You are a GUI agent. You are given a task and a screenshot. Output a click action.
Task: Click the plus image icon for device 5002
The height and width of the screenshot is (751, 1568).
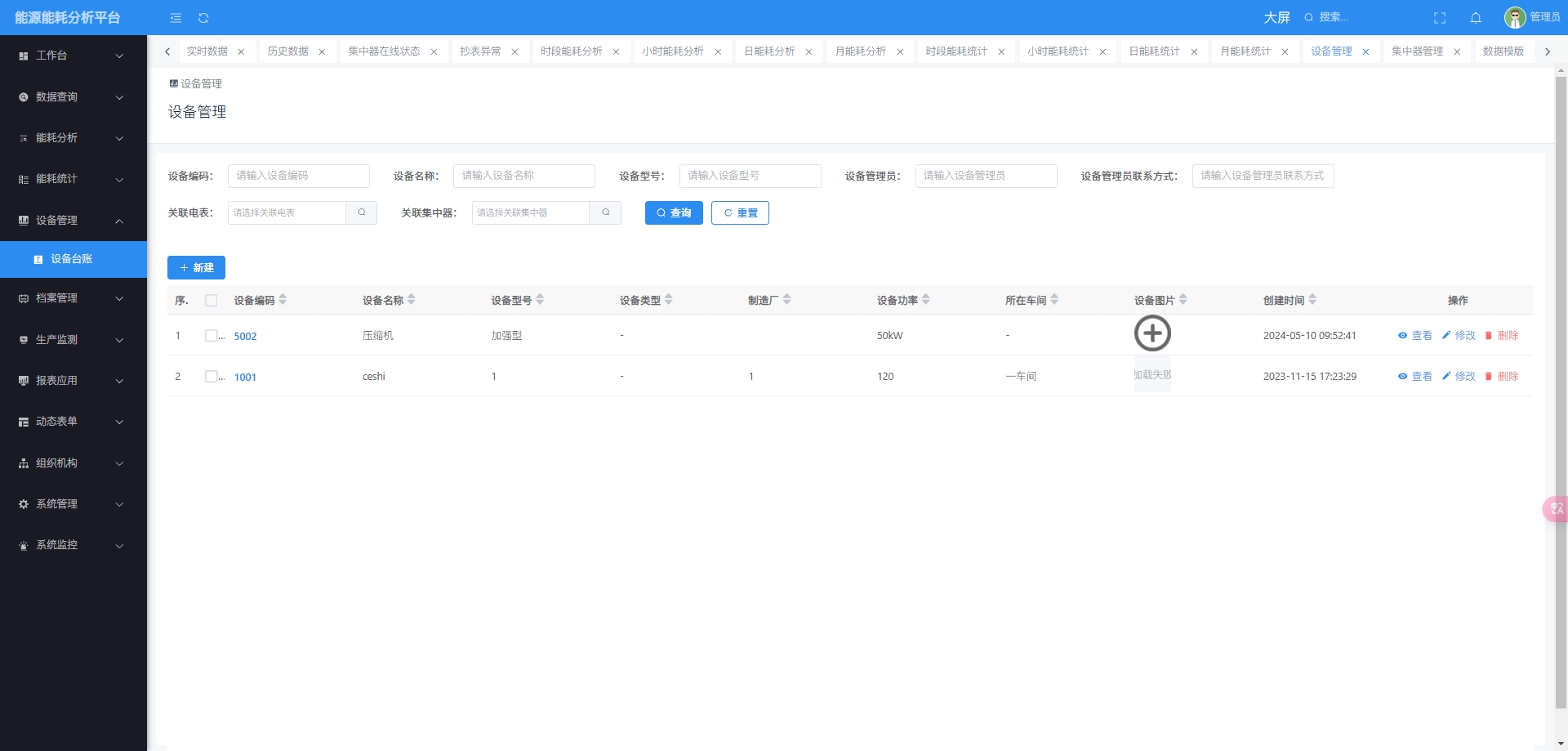(1152, 333)
